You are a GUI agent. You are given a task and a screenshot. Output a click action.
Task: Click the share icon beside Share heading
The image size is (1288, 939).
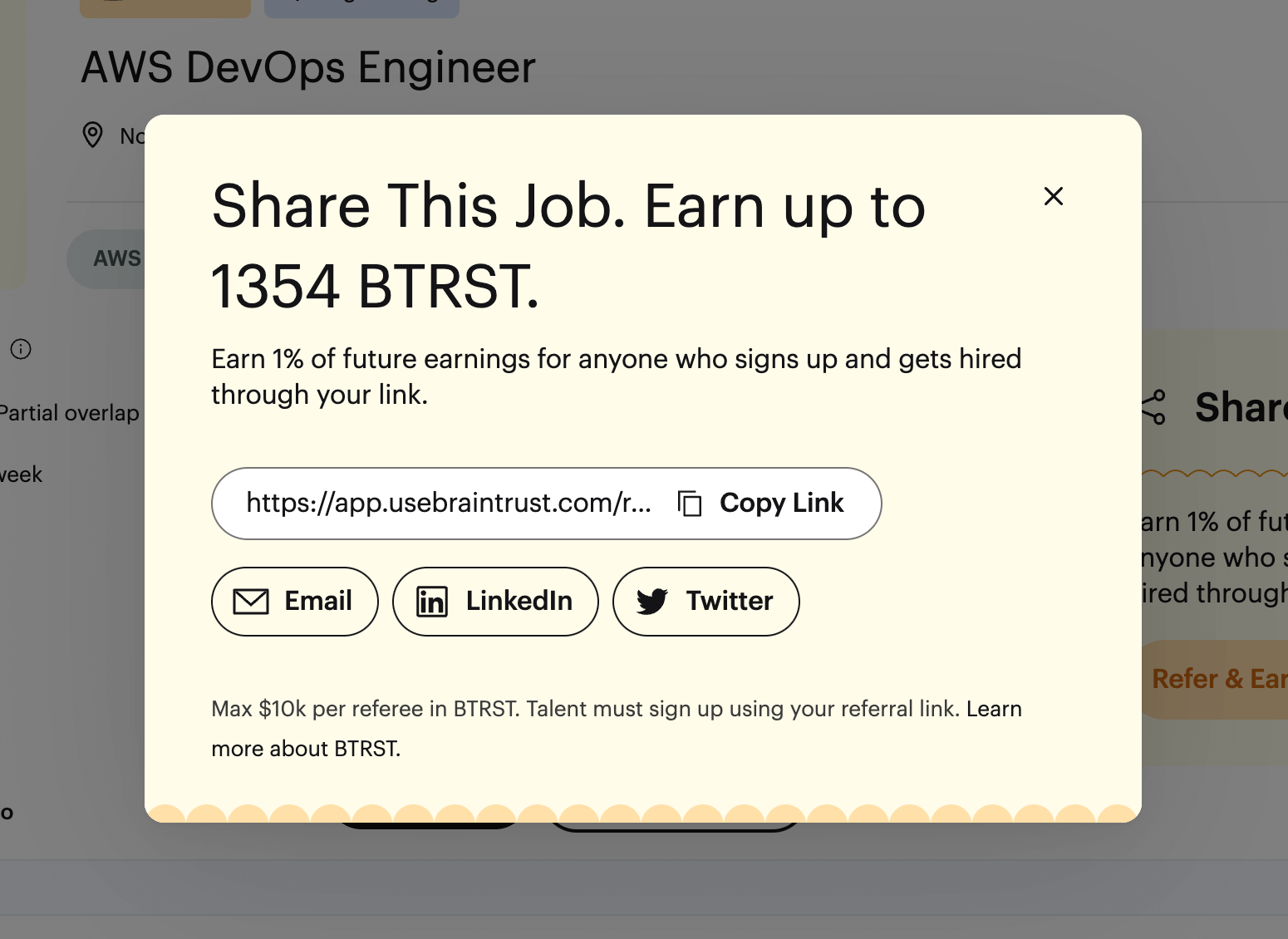[1153, 407]
